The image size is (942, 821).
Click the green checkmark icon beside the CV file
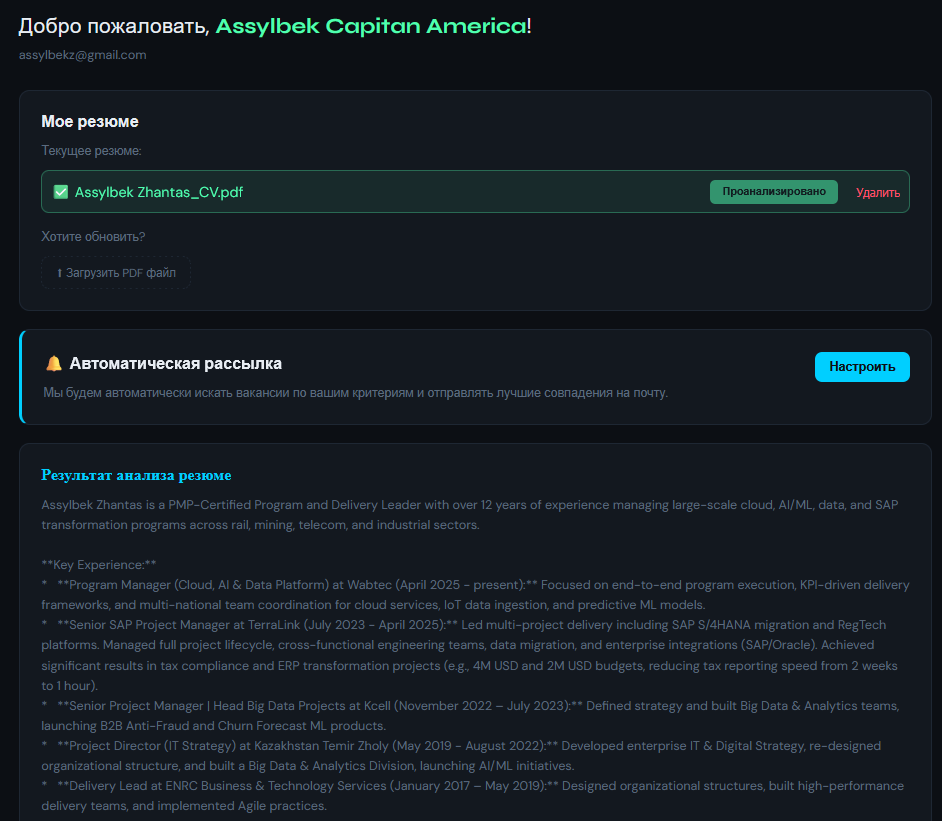click(60, 192)
